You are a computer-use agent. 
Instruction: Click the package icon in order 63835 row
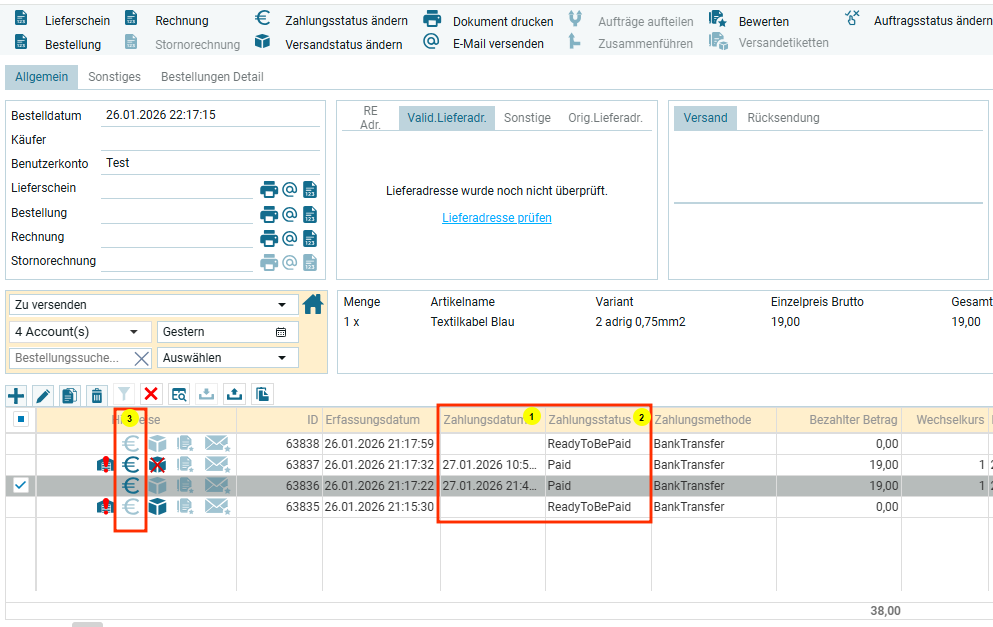click(x=157, y=507)
